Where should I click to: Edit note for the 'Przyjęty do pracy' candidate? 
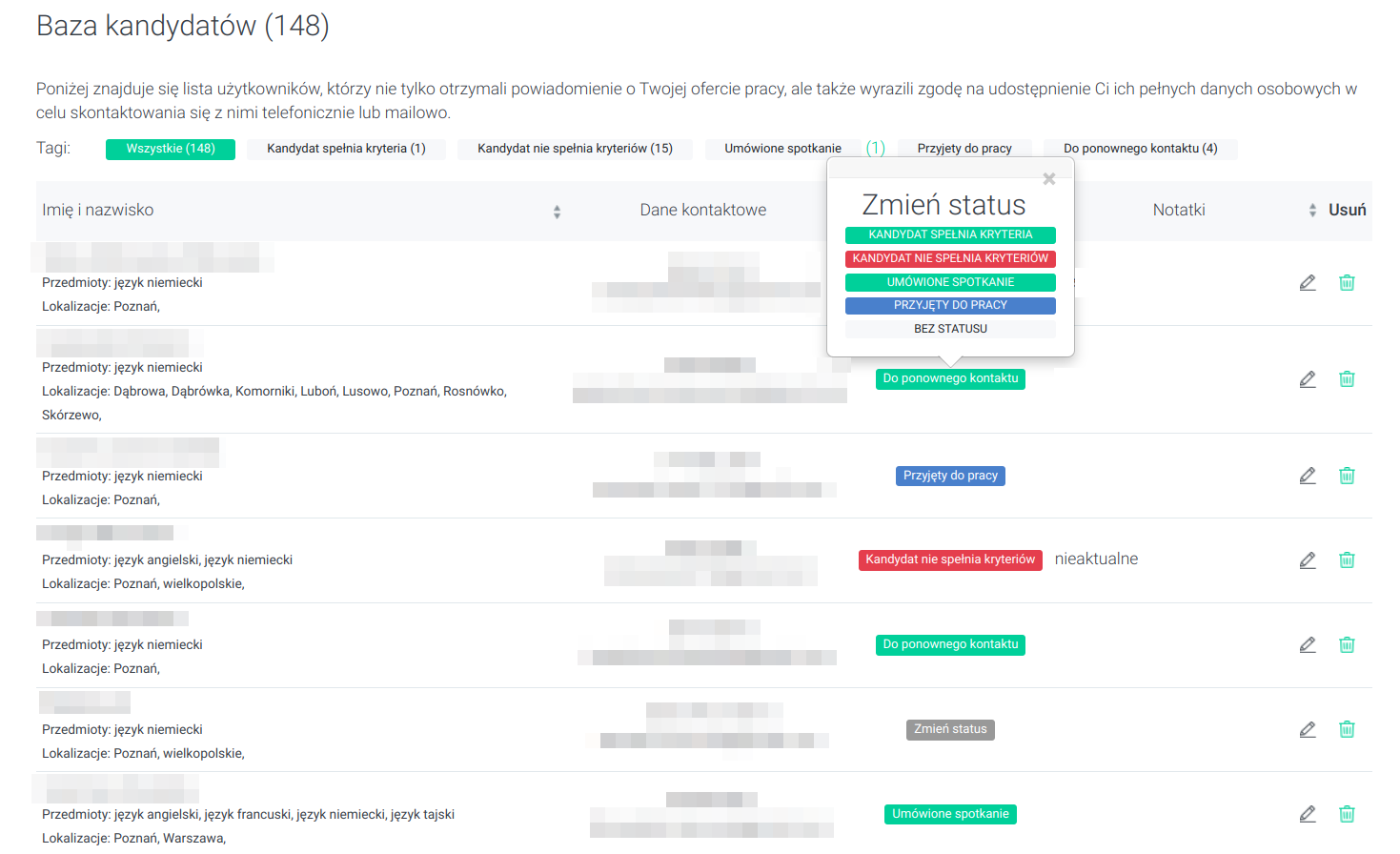point(1308,476)
